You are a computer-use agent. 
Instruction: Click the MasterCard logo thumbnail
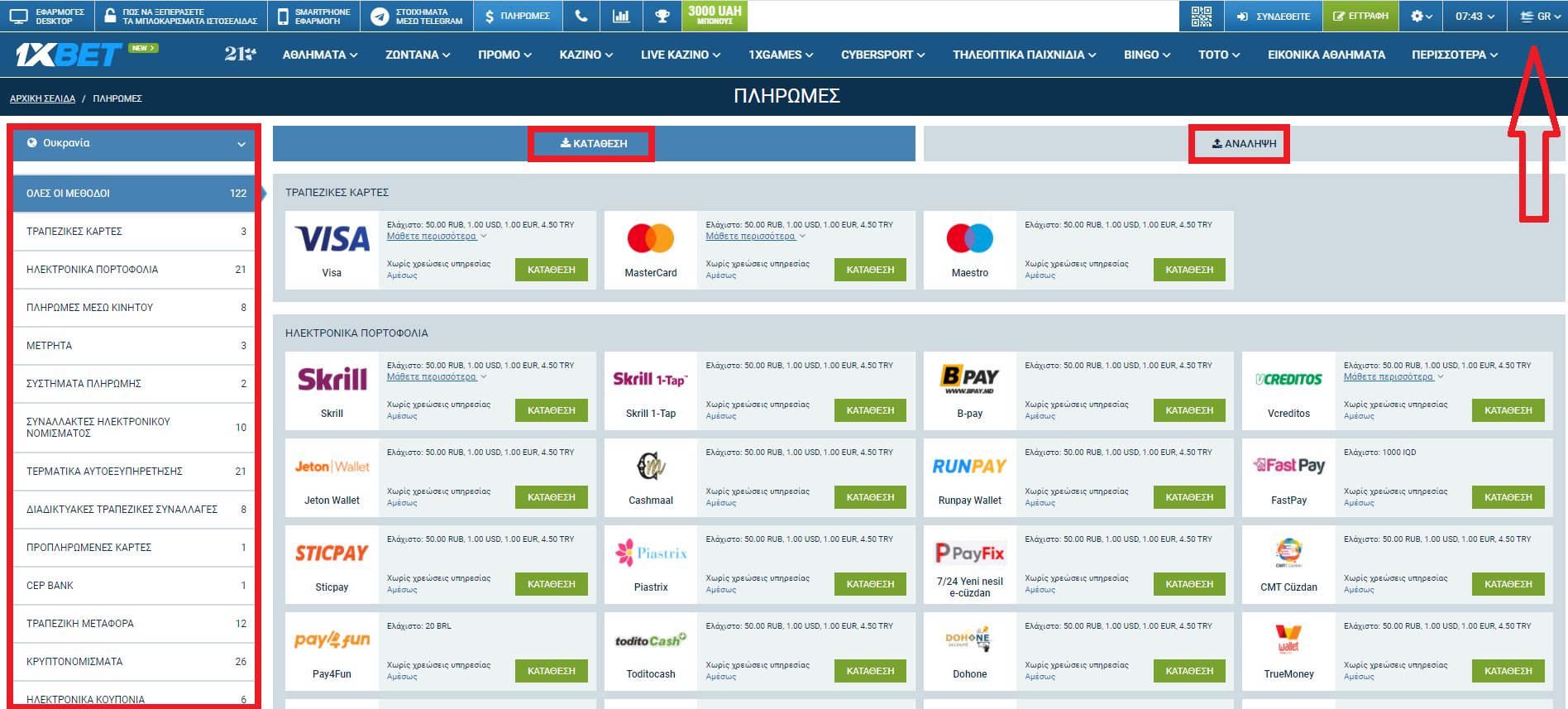pos(650,238)
